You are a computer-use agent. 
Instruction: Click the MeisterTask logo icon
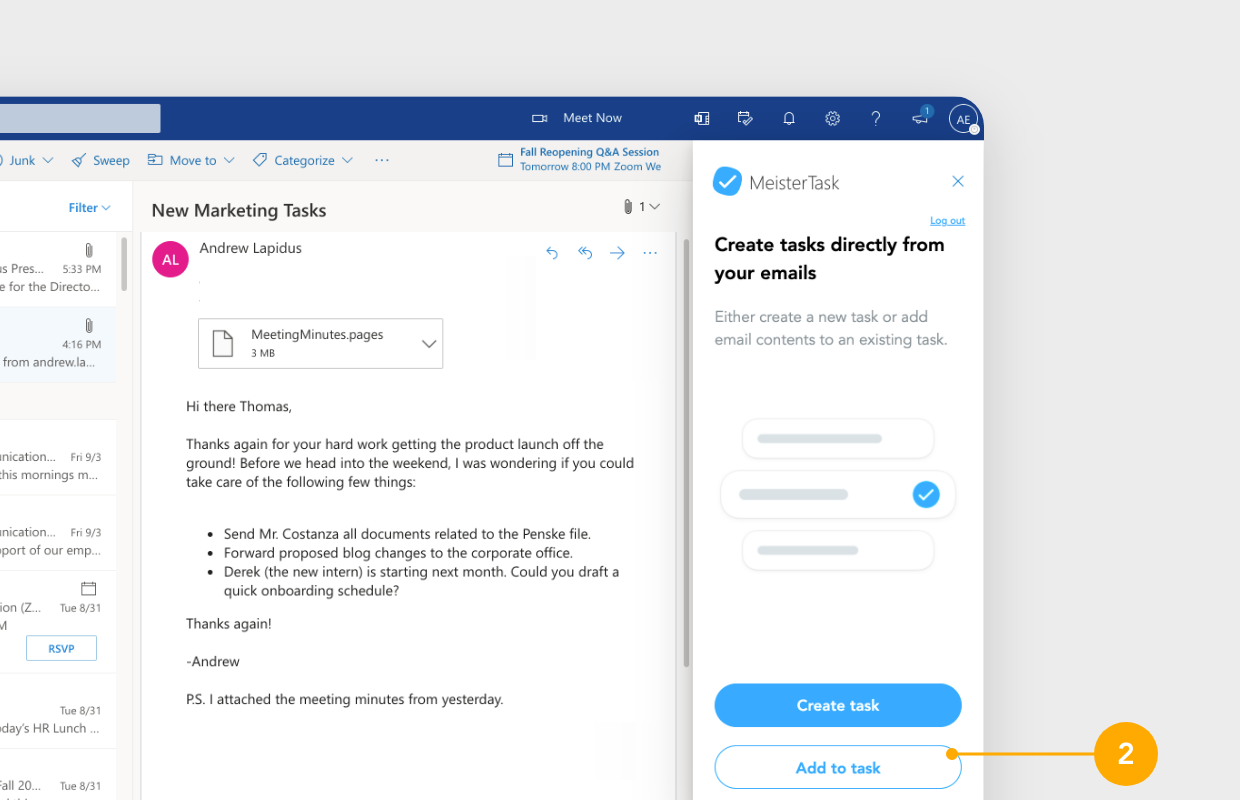pos(727,181)
